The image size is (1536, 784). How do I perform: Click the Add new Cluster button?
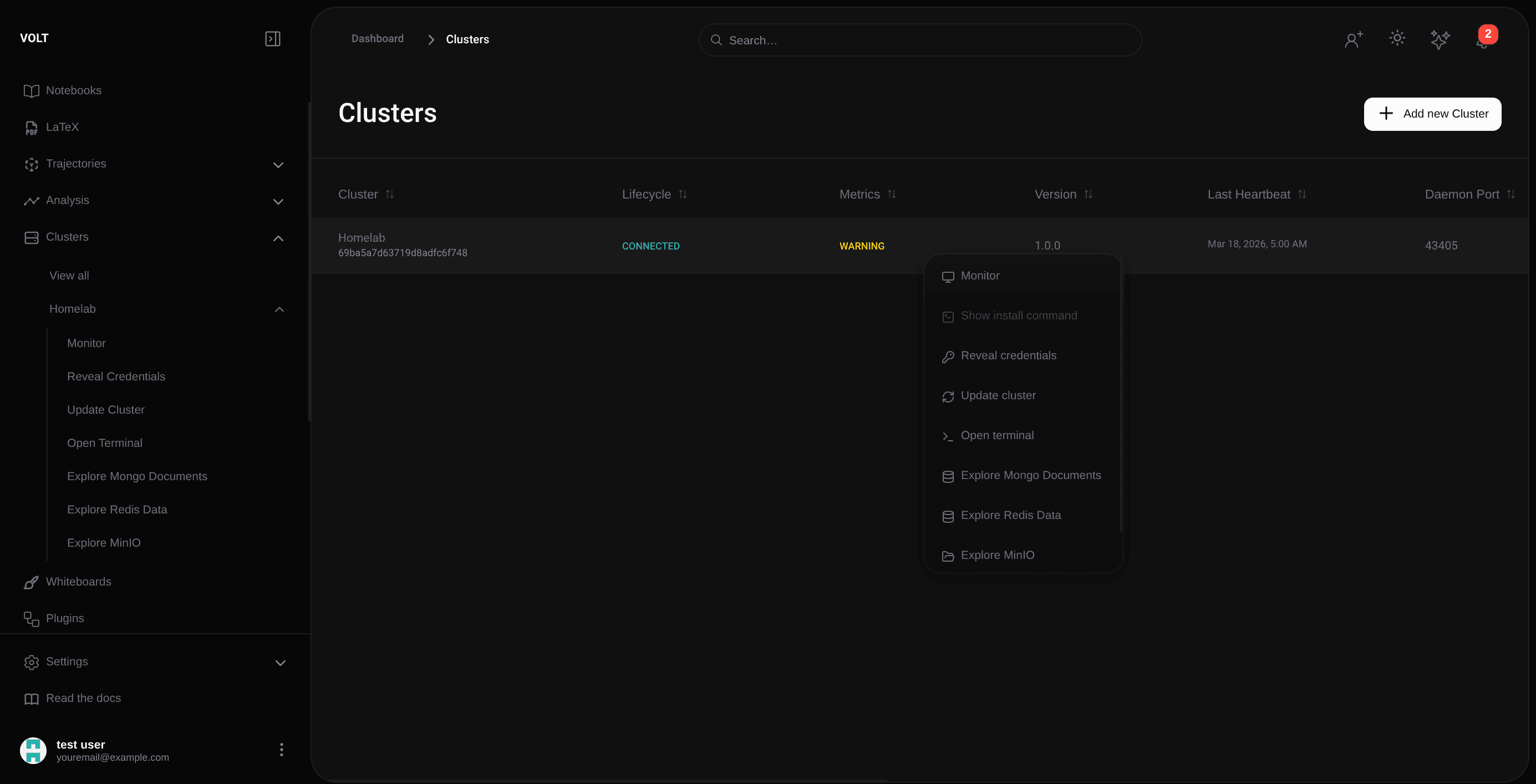click(1432, 113)
